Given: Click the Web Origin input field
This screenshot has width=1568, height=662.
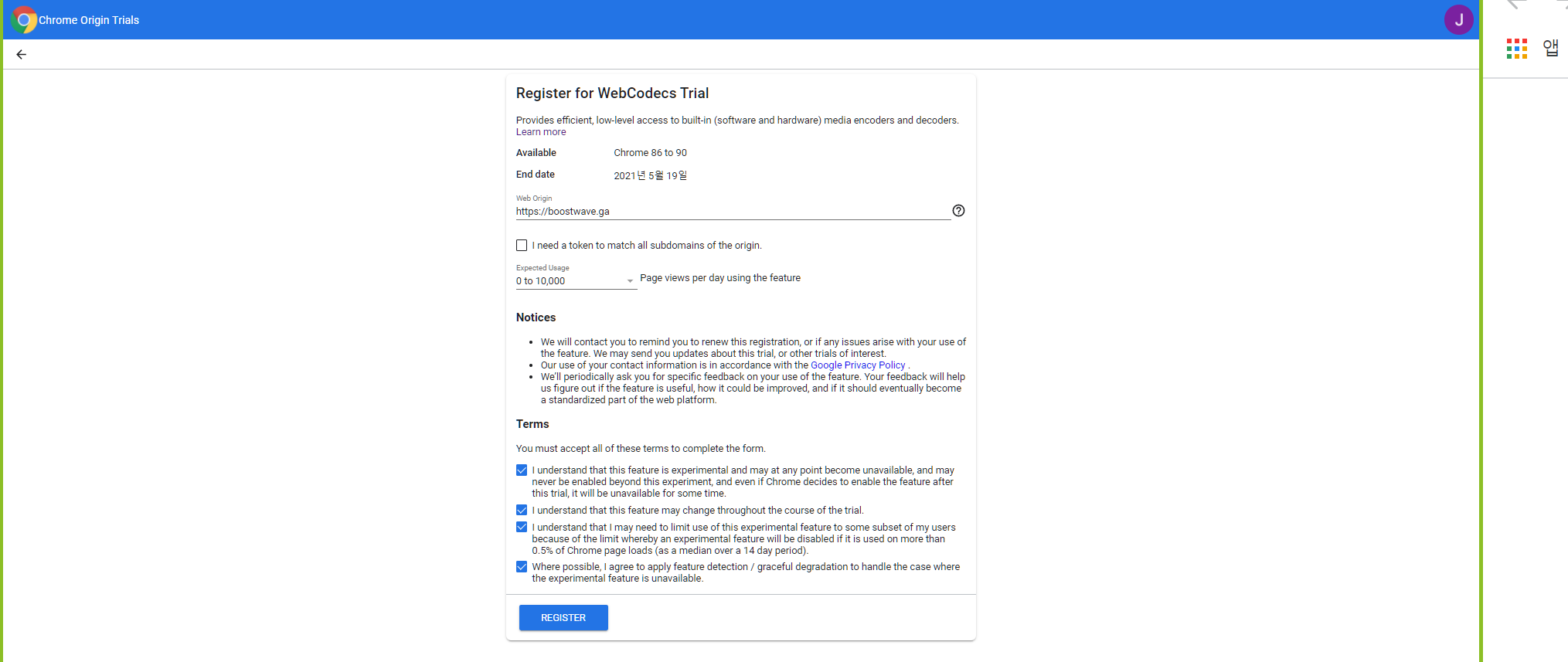Looking at the screenshot, I should (x=733, y=212).
